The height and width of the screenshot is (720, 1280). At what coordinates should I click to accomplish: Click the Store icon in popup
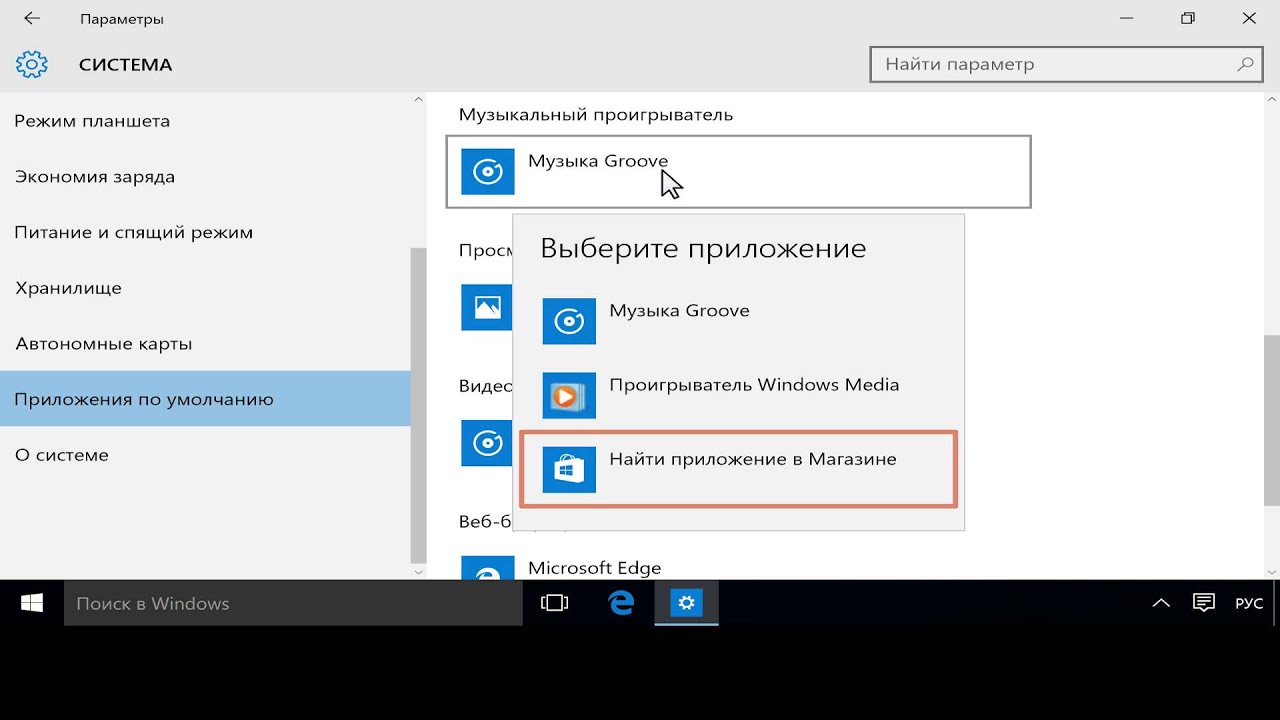[569, 469]
